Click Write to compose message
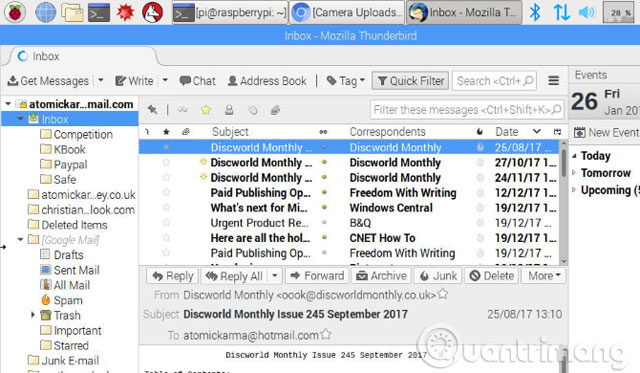 [134, 81]
